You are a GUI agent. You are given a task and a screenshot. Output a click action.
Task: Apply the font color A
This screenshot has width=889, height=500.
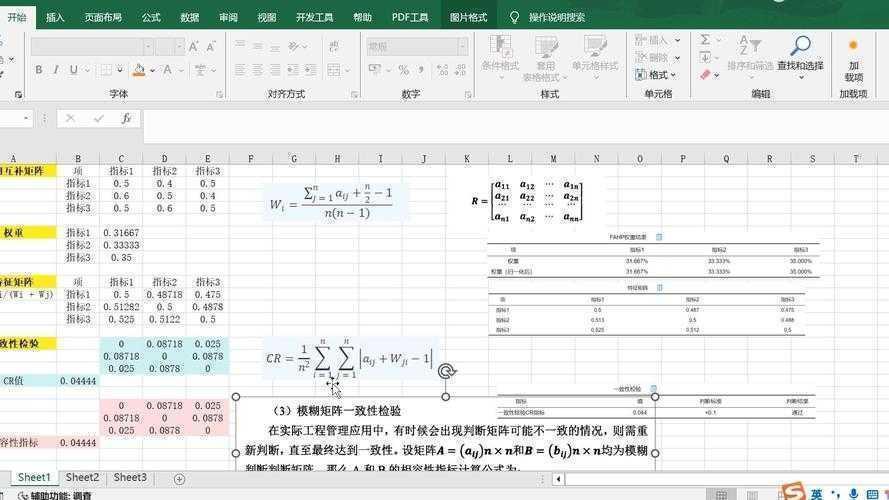(167, 70)
